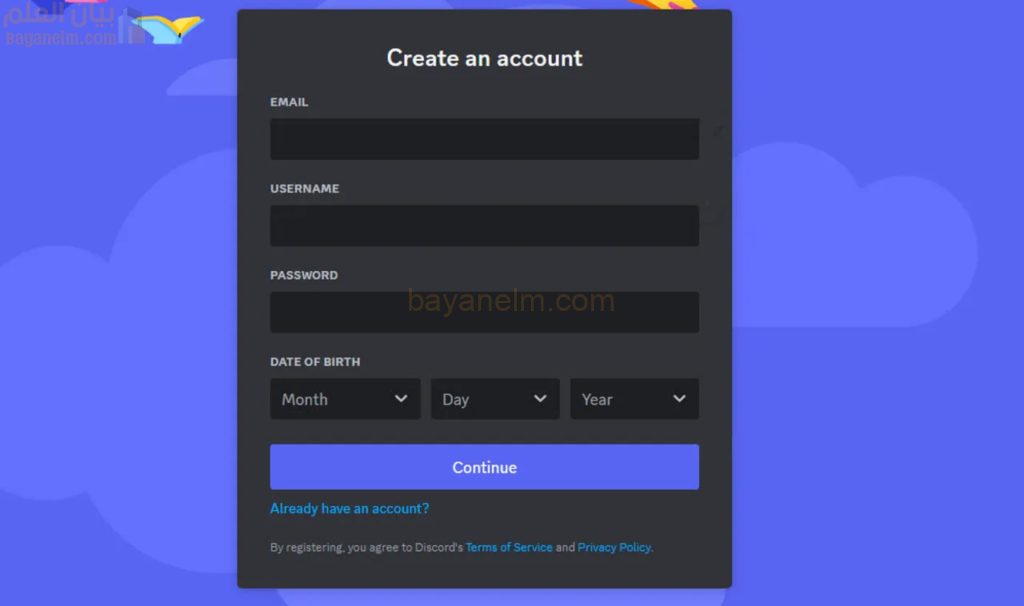Focus the Password input field
1024x606 pixels.
click(x=485, y=312)
